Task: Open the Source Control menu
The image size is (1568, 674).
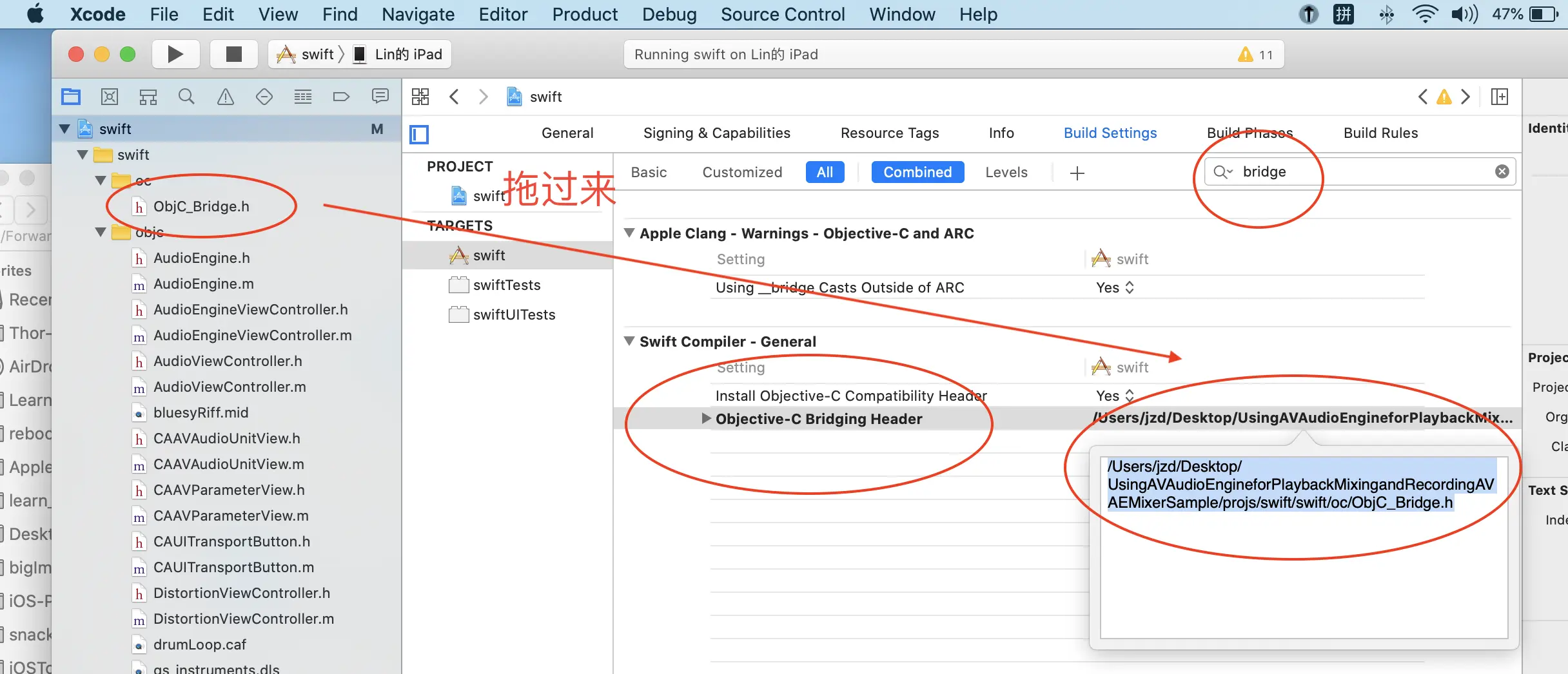Action: point(783,14)
